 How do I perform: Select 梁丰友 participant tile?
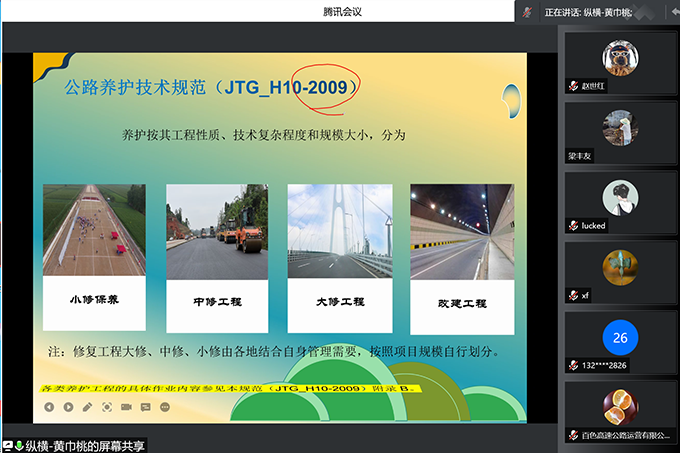tap(620, 133)
